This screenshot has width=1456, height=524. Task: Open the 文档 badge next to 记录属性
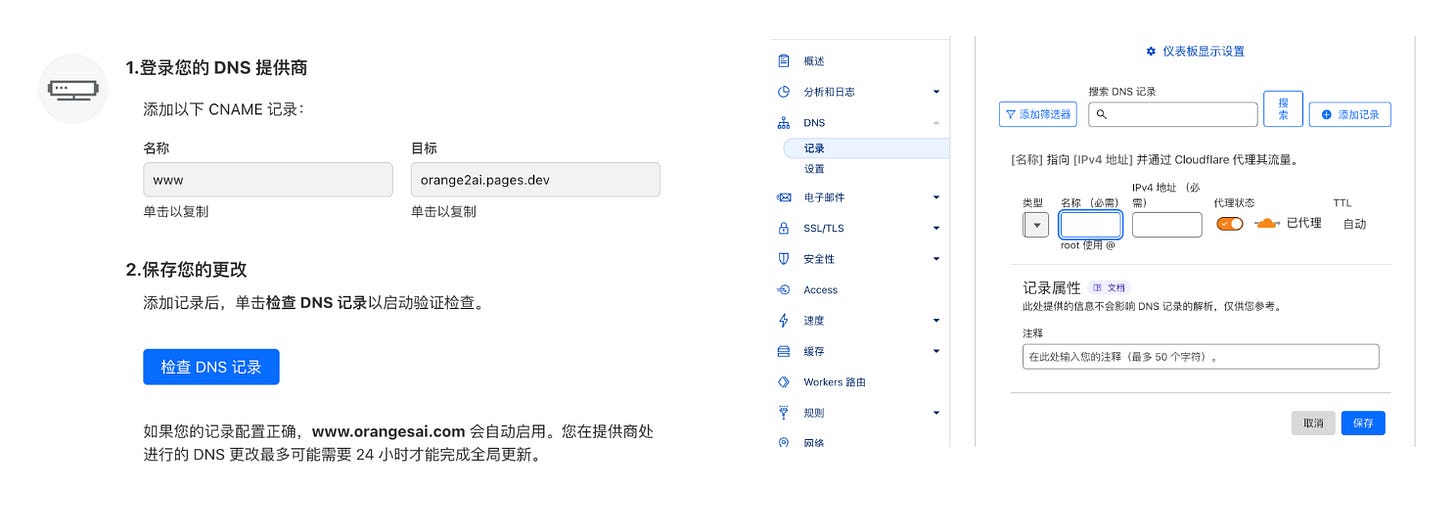click(x=1110, y=287)
